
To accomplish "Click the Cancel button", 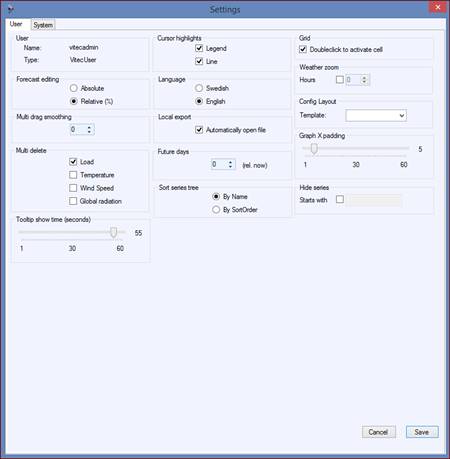I will pos(378,432).
